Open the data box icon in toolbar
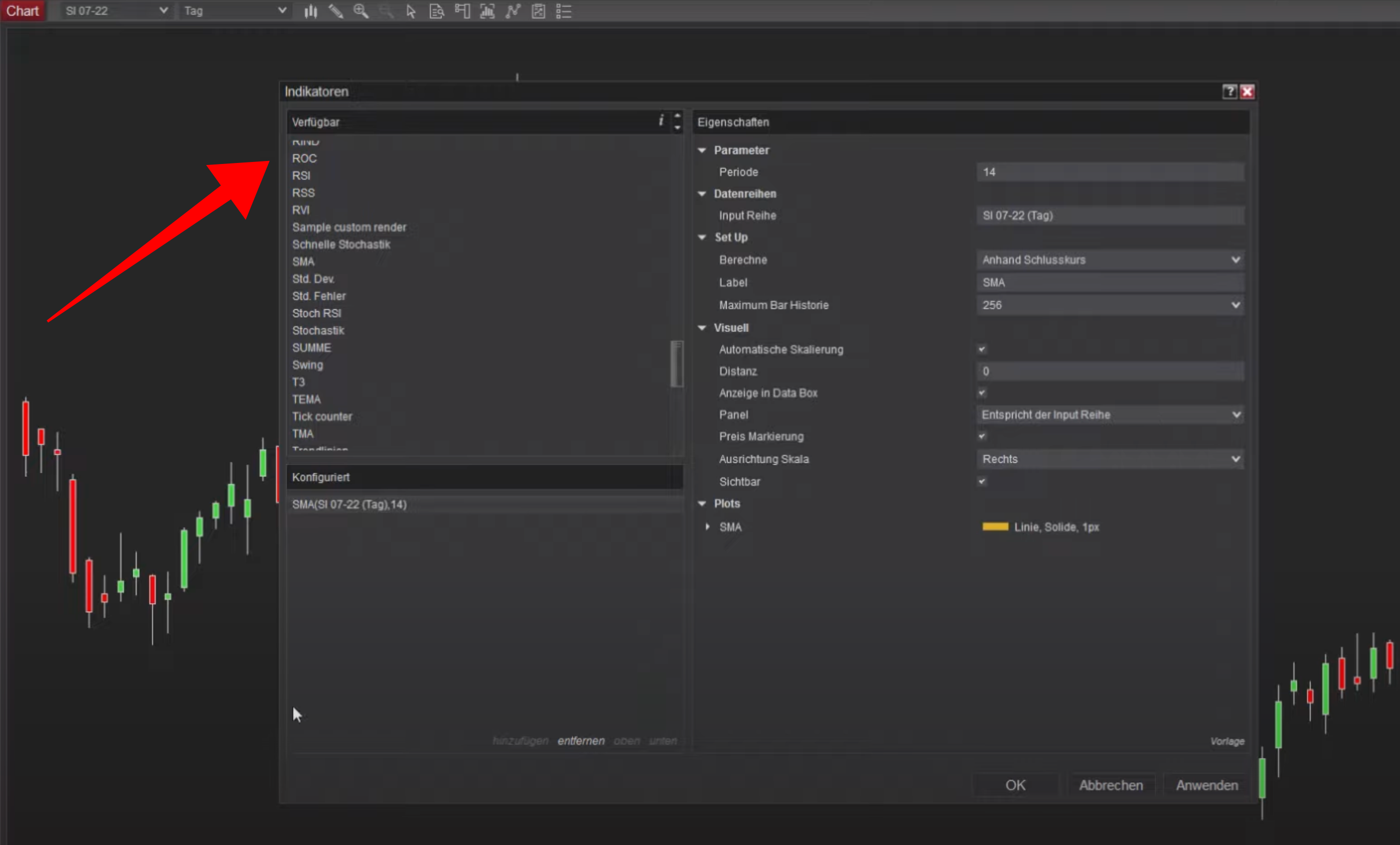Screen dimensions: 1400x845 pyautogui.click(x=436, y=11)
